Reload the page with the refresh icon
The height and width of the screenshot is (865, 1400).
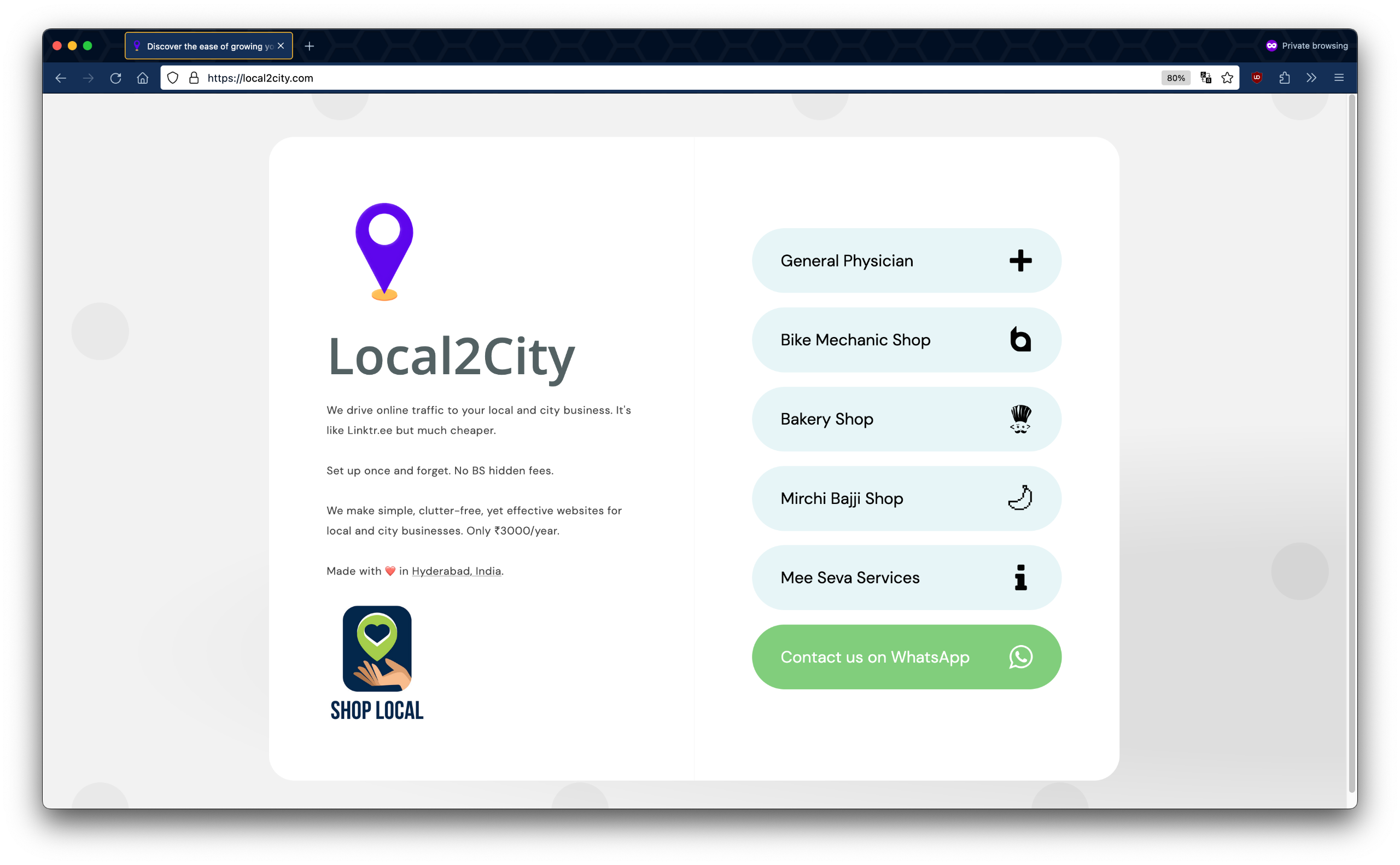(115, 78)
